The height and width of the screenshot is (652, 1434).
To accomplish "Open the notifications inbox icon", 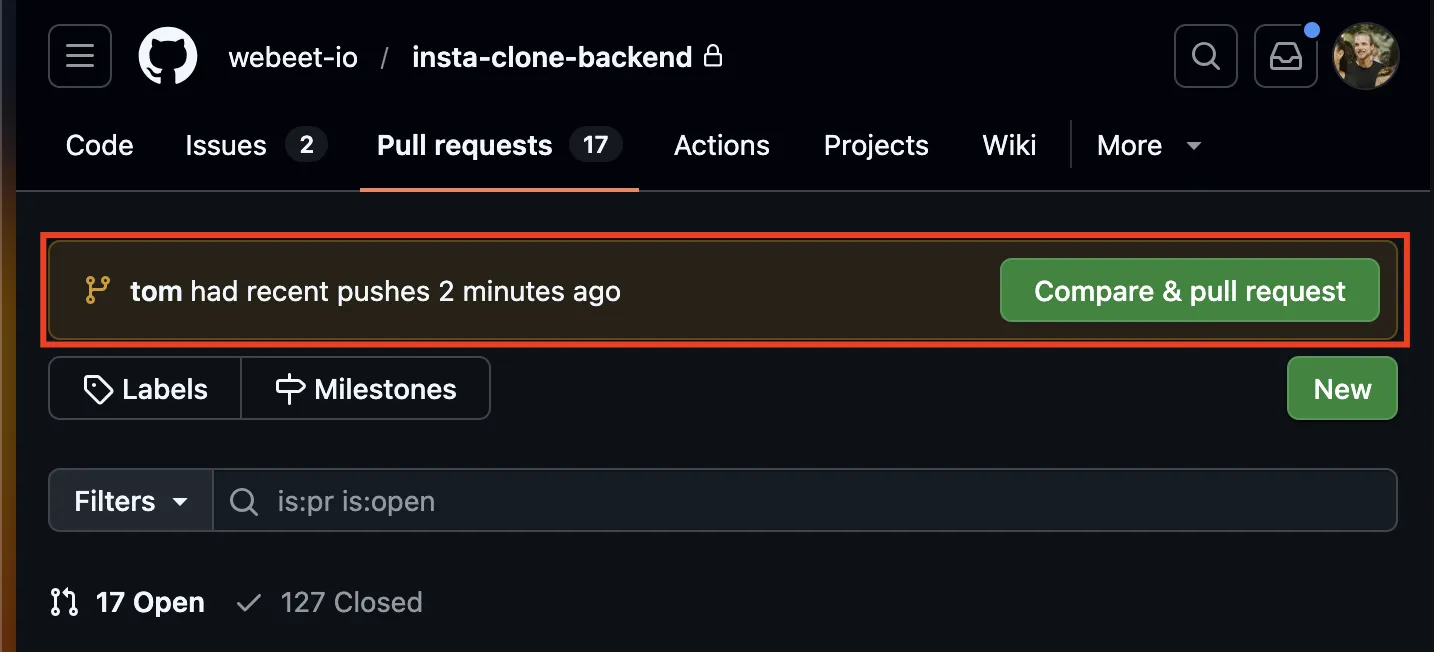I will (1285, 56).
